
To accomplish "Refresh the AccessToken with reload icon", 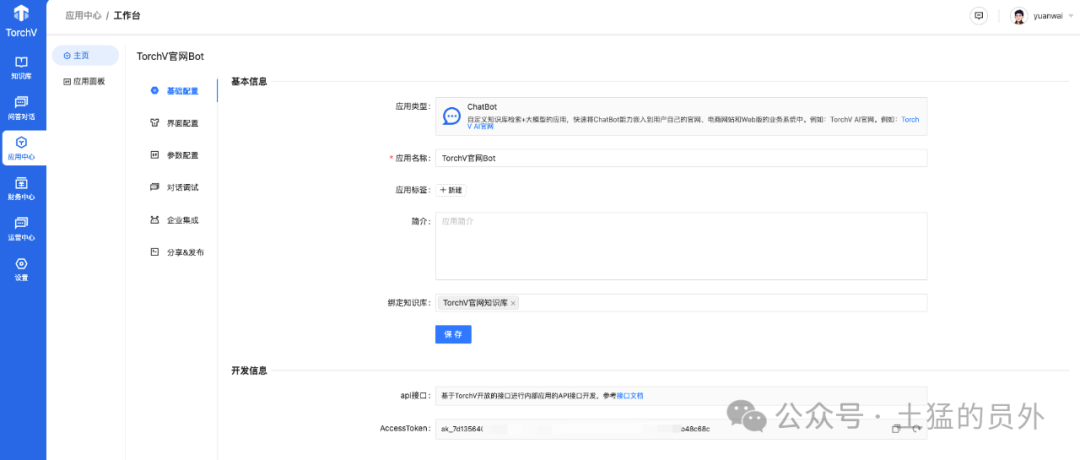I will pos(916,429).
